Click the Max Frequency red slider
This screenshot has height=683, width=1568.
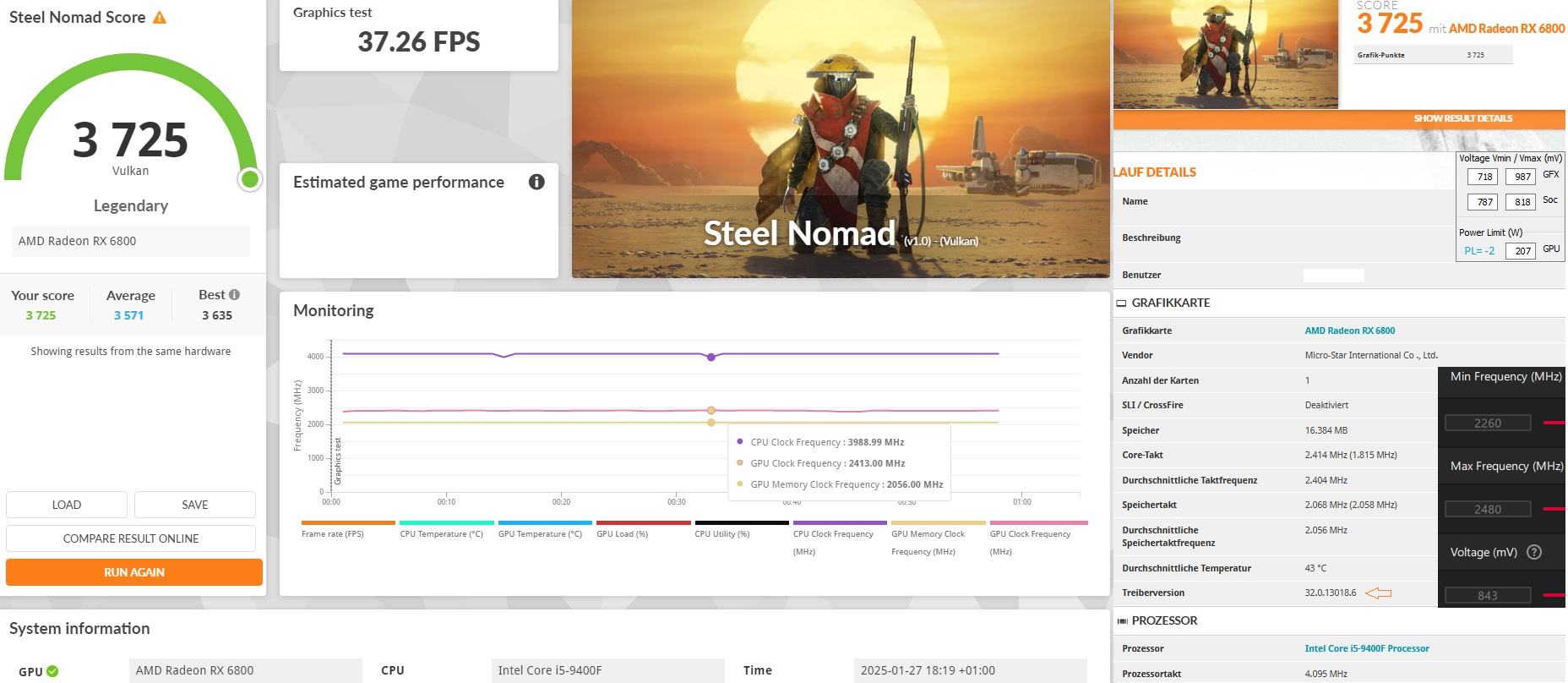point(1554,509)
